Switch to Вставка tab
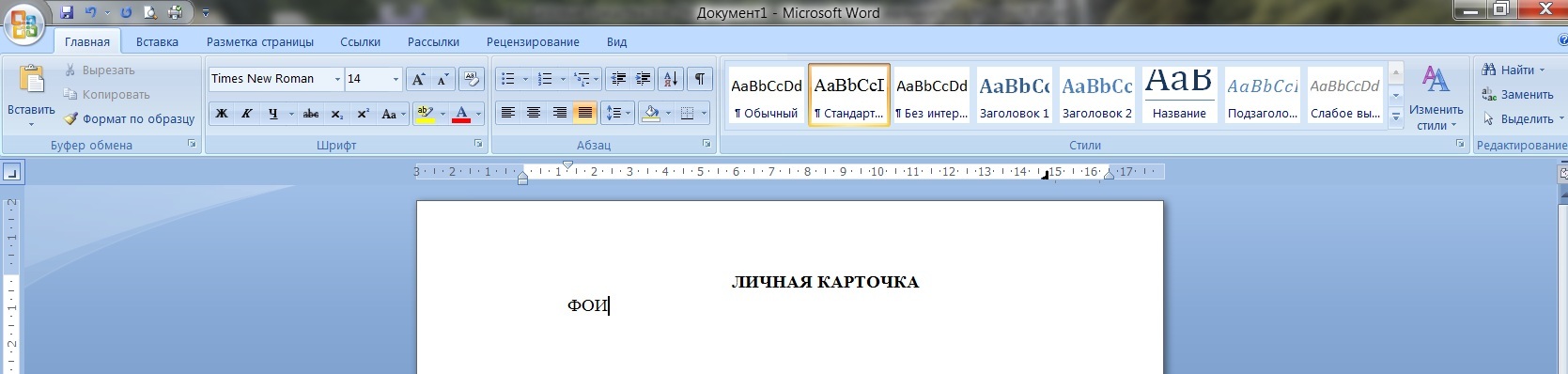1568x374 pixels. tap(157, 42)
